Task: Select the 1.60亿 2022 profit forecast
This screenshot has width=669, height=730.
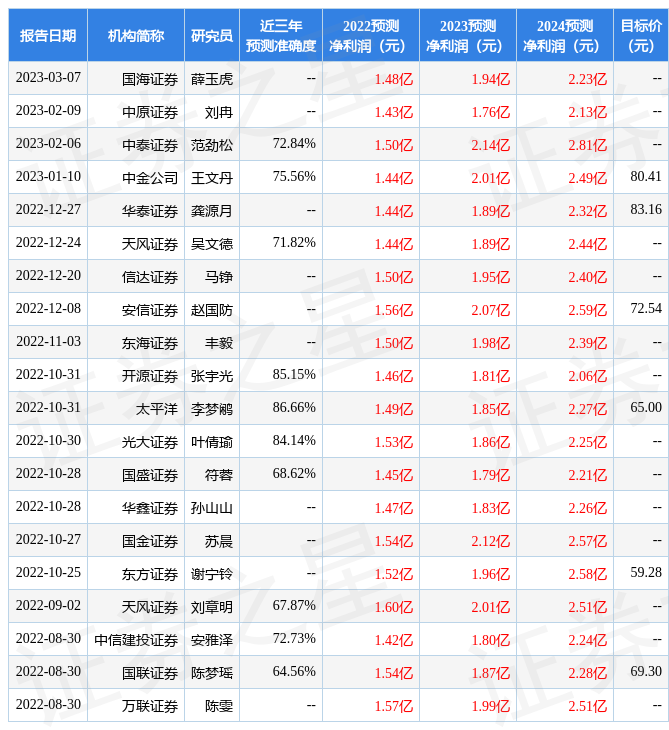Action: (x=393, y=606)
